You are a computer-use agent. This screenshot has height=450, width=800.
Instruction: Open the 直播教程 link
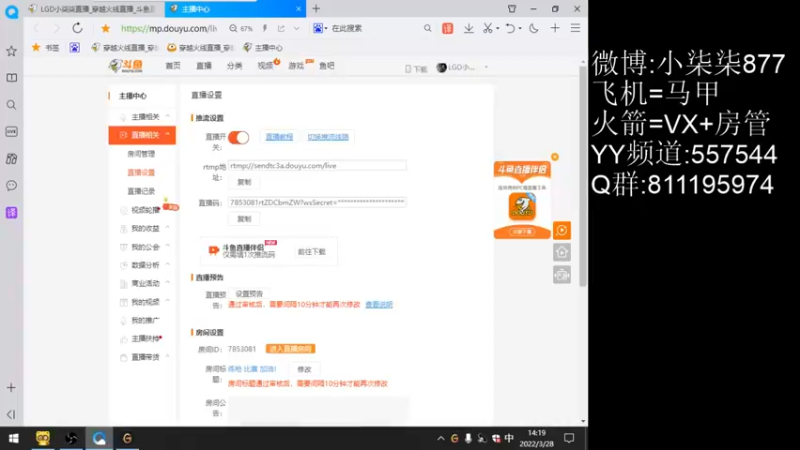(x=279, y=137)
